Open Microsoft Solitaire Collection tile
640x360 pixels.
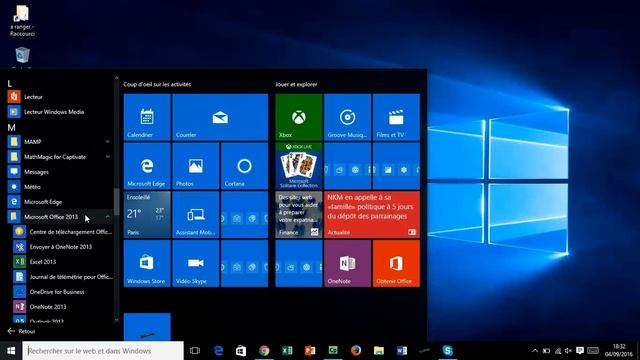pyautogui.click(x=299, y=166)
